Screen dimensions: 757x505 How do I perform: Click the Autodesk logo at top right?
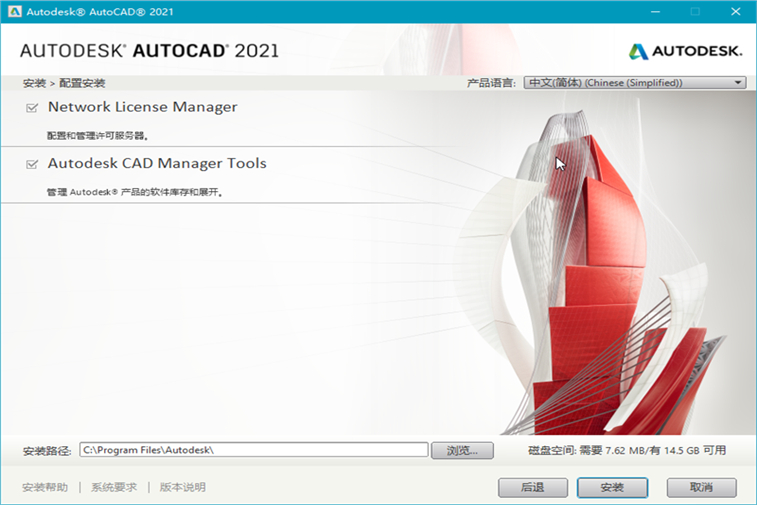pos(685,51)
